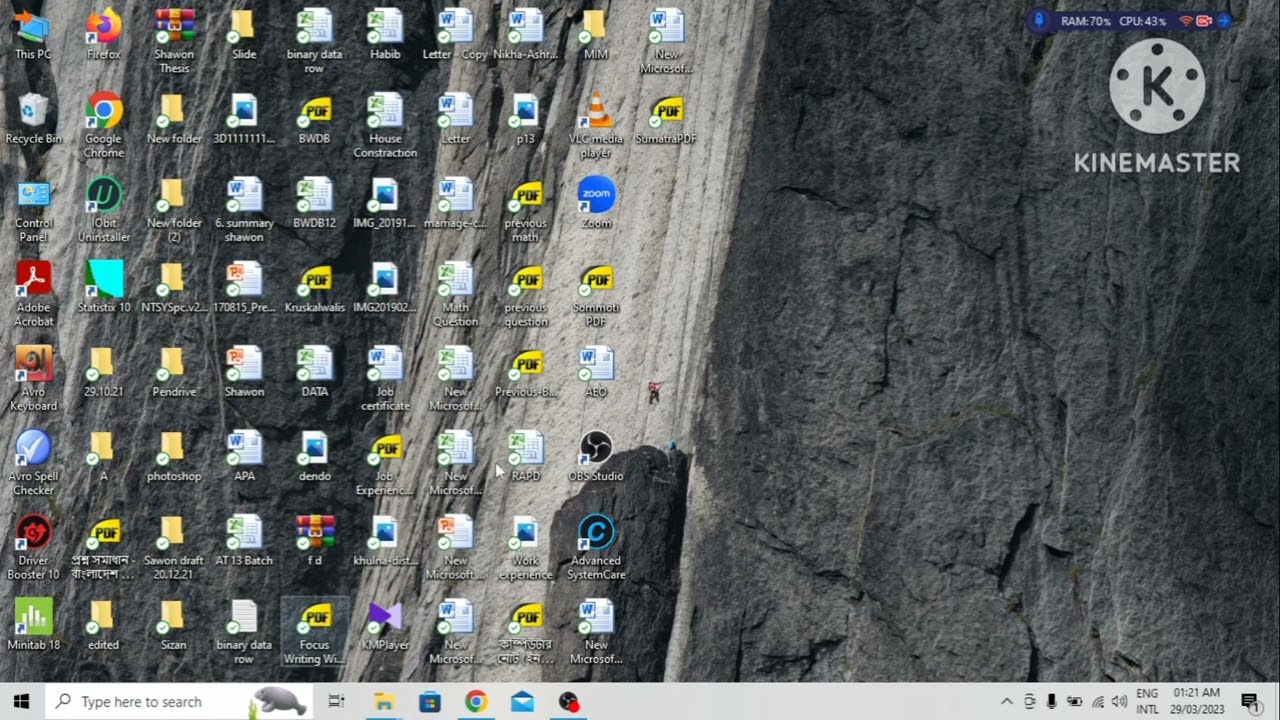
Task: Select the dendo image file
Action: click(314, 456)
